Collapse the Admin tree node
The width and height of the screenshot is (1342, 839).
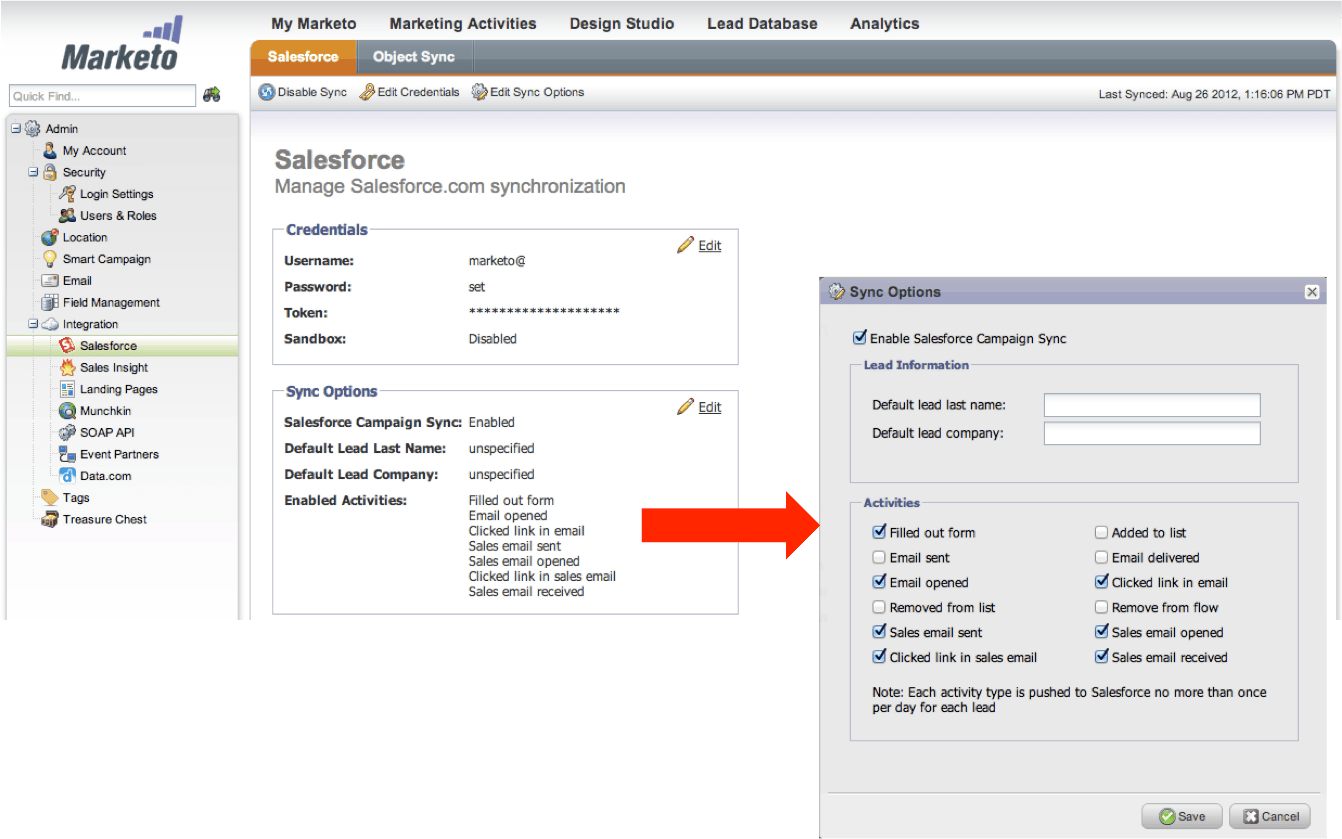(14, 128)
